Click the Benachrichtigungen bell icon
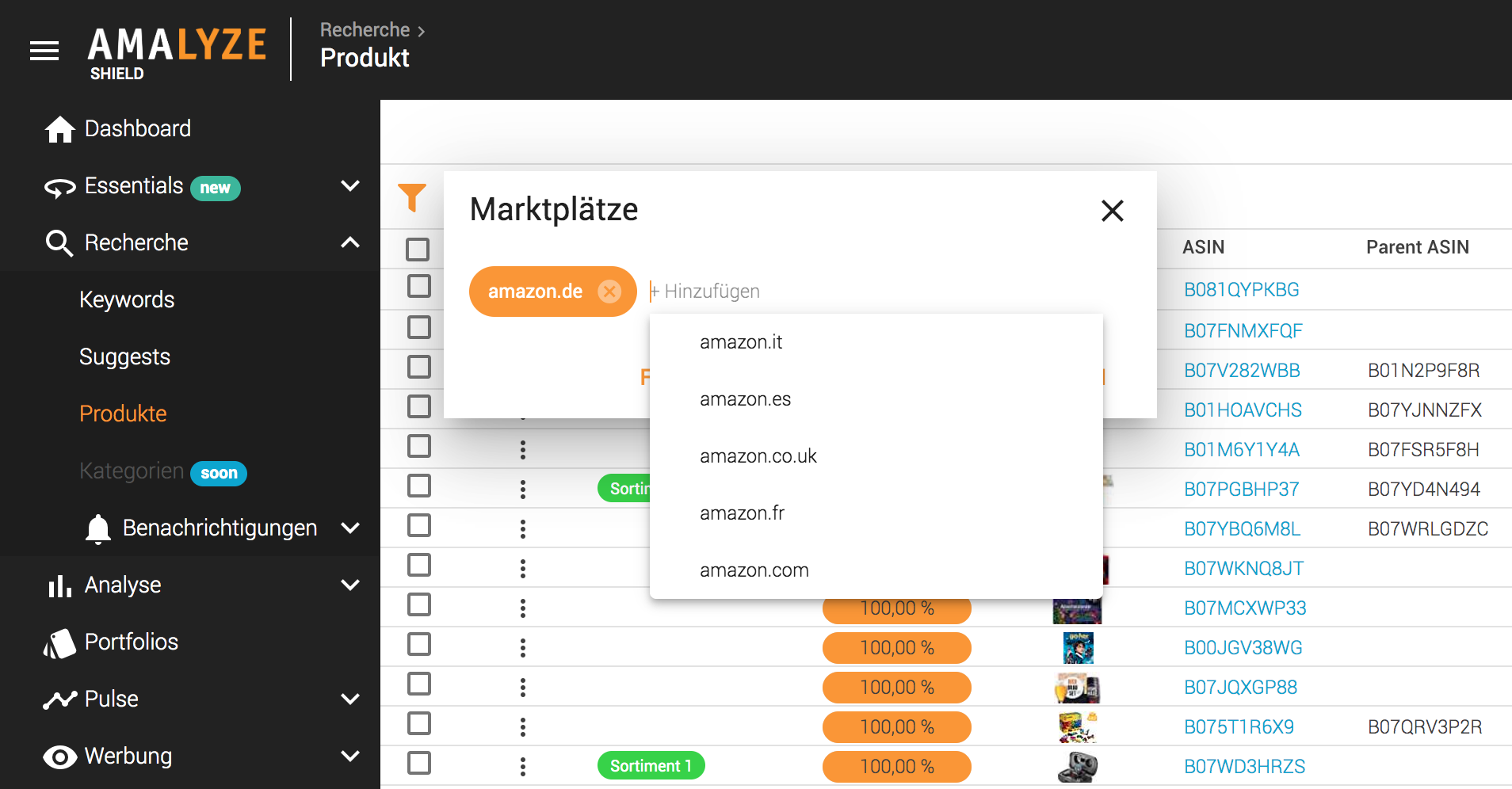This screenshot has height=789, width=1512. click(98, 528)
